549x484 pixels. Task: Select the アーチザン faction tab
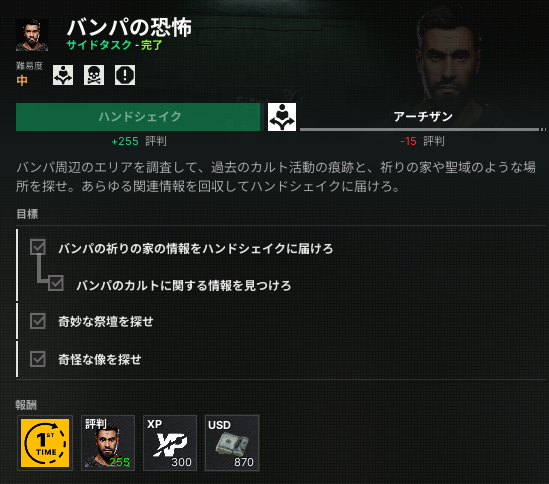[423, 116]
